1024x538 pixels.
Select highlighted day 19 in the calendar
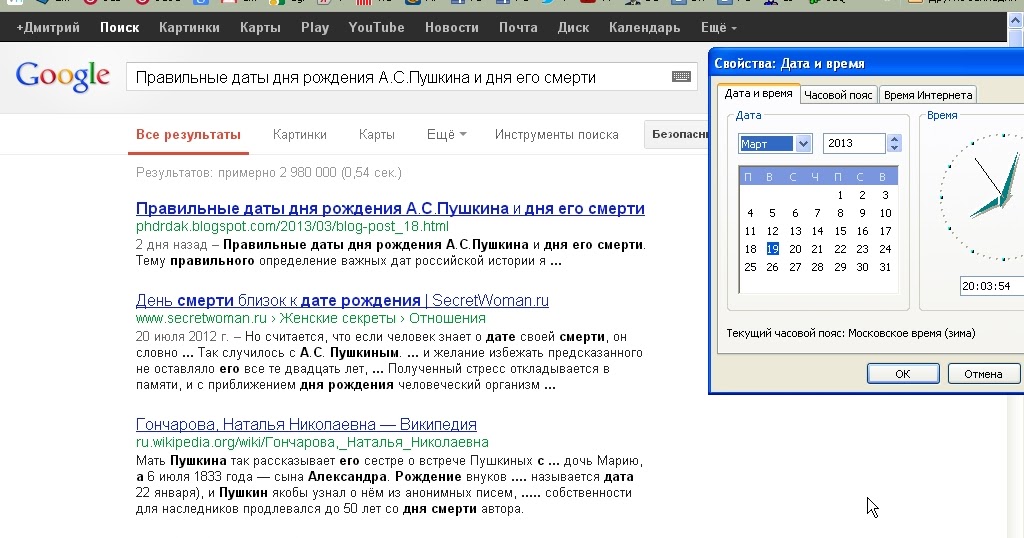[x=773, y=249]
